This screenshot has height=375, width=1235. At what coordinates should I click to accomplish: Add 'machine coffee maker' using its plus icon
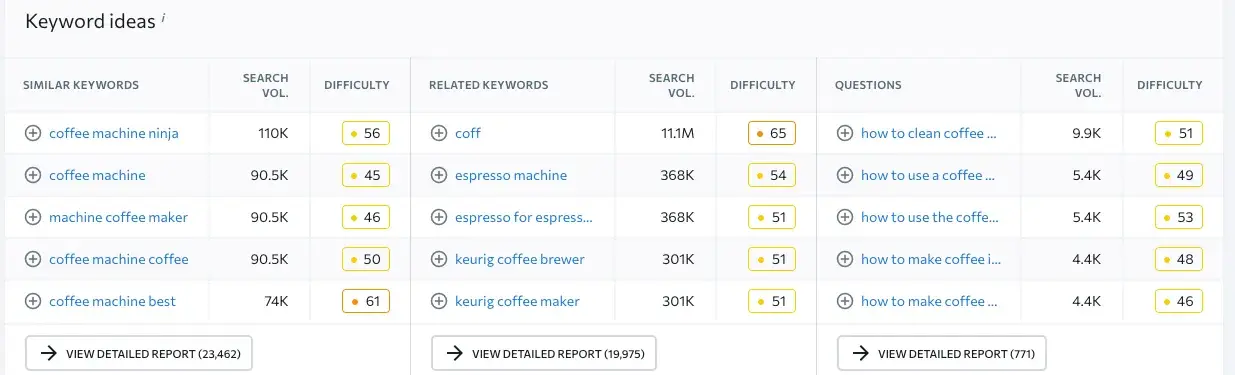32,217
